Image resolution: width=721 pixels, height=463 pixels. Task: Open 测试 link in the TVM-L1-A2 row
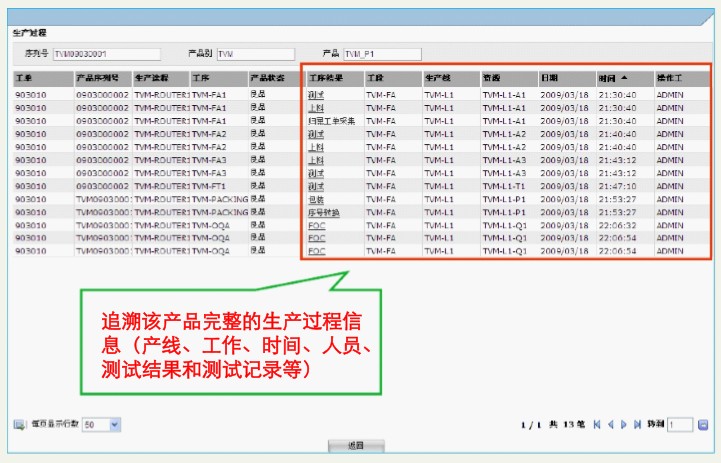tap(316, 134)
